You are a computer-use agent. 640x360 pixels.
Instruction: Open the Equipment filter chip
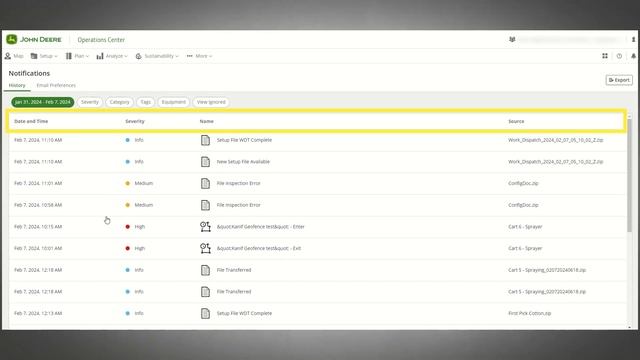pyautogui.click(x=173, y=102)
